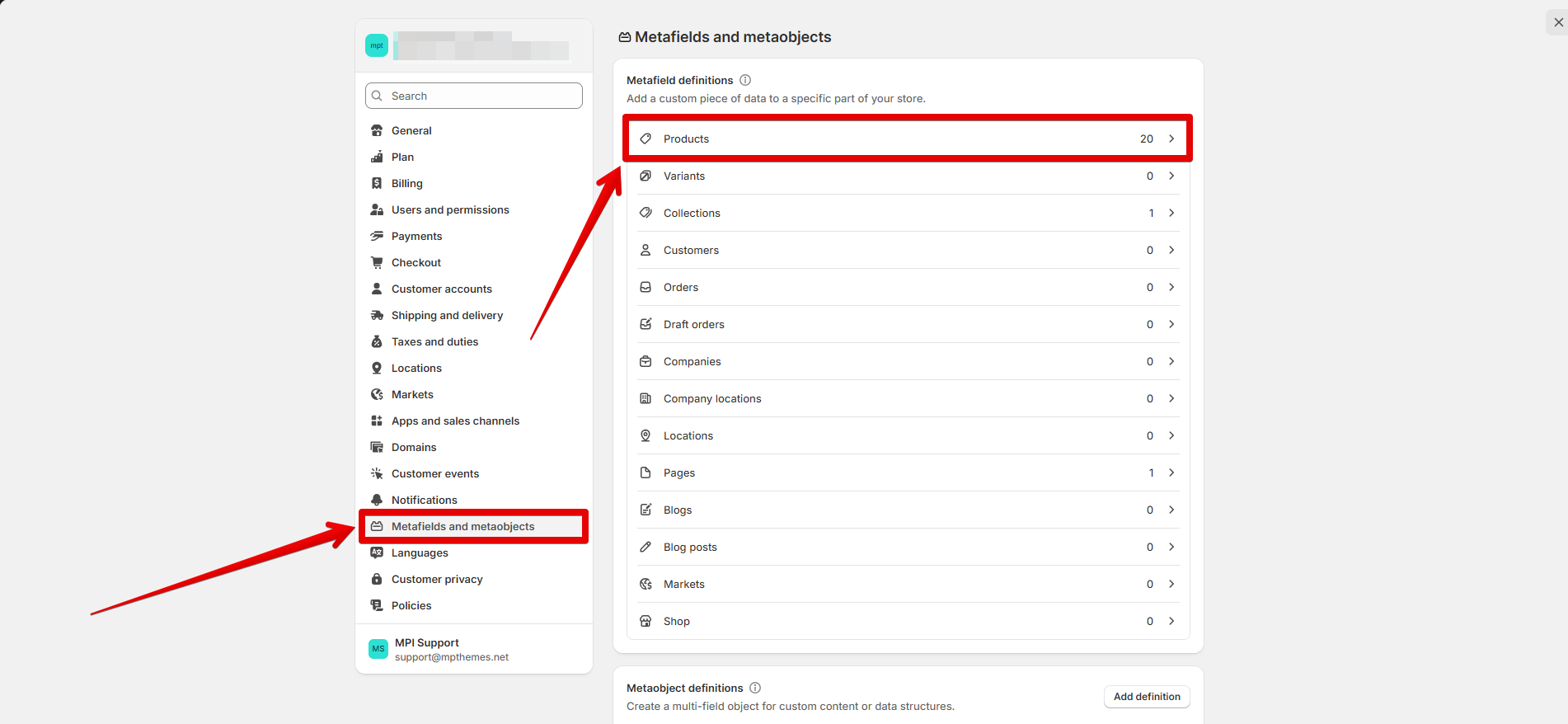
Task: Open the Pages row chevron arrow
Action: coord(1171,472)
